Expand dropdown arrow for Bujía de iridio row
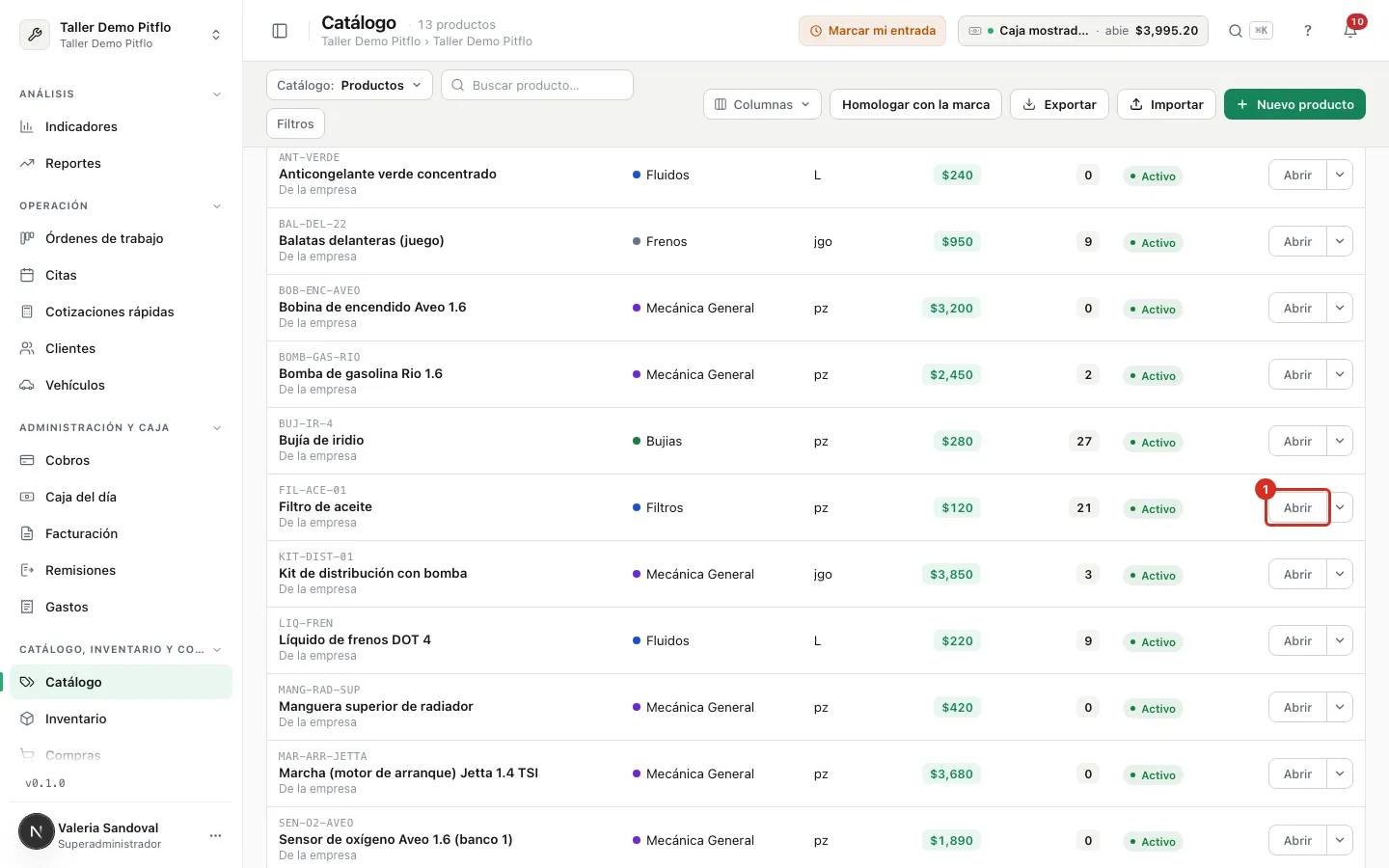 tap(1340, 441)
